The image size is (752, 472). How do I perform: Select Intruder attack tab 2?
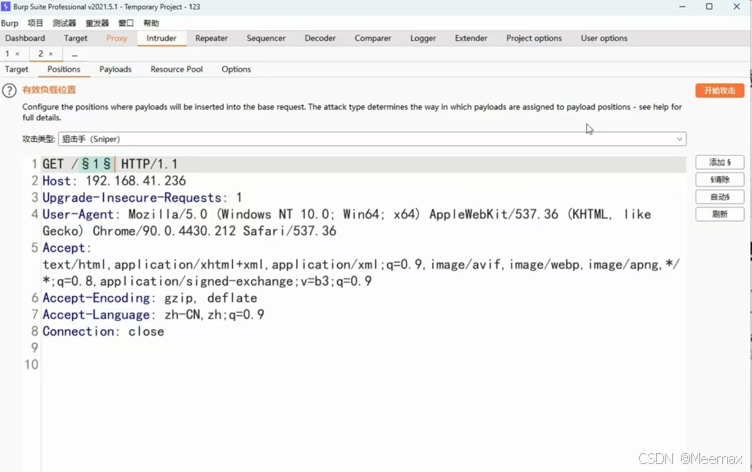41,54
